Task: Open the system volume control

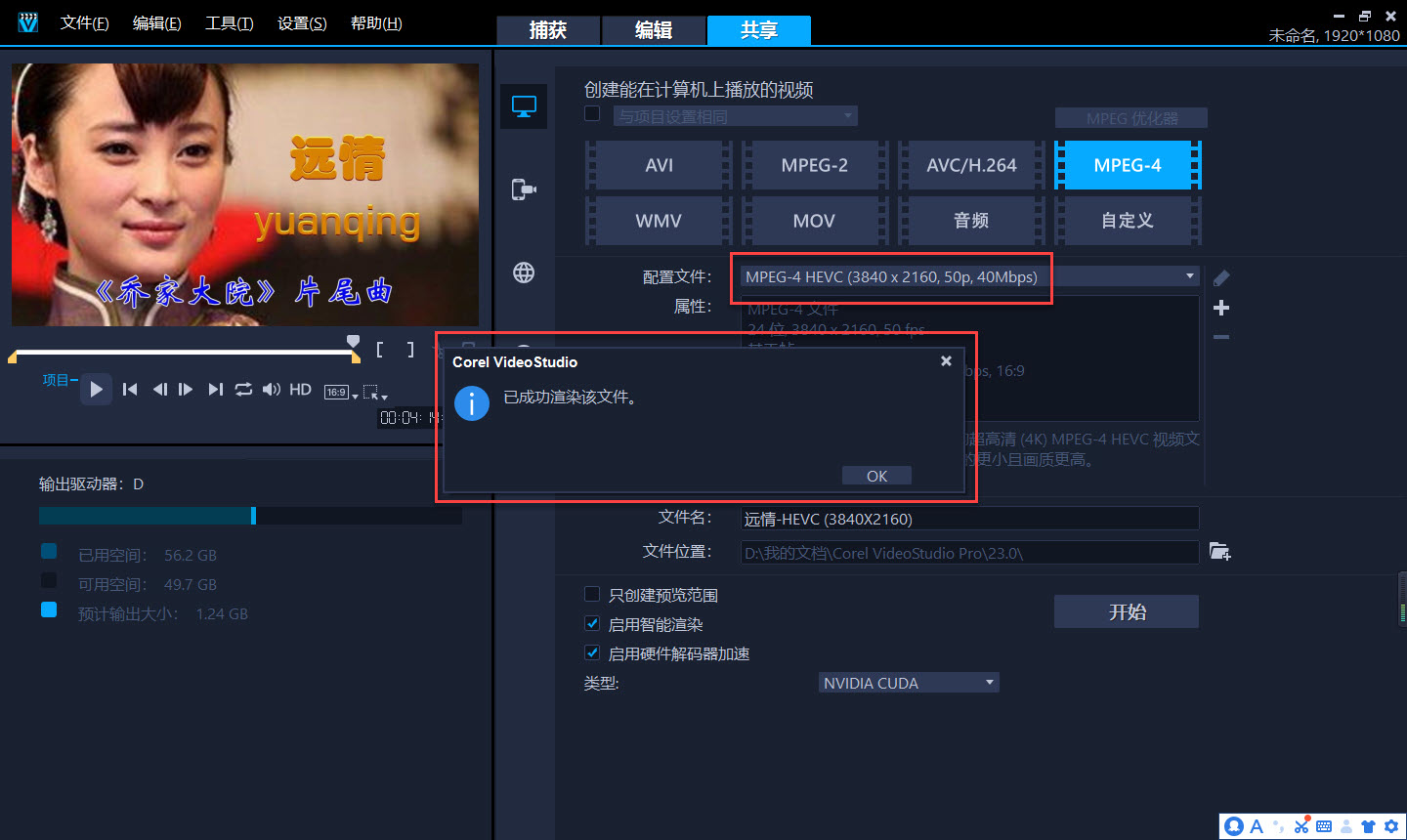Action: (272, 389)
